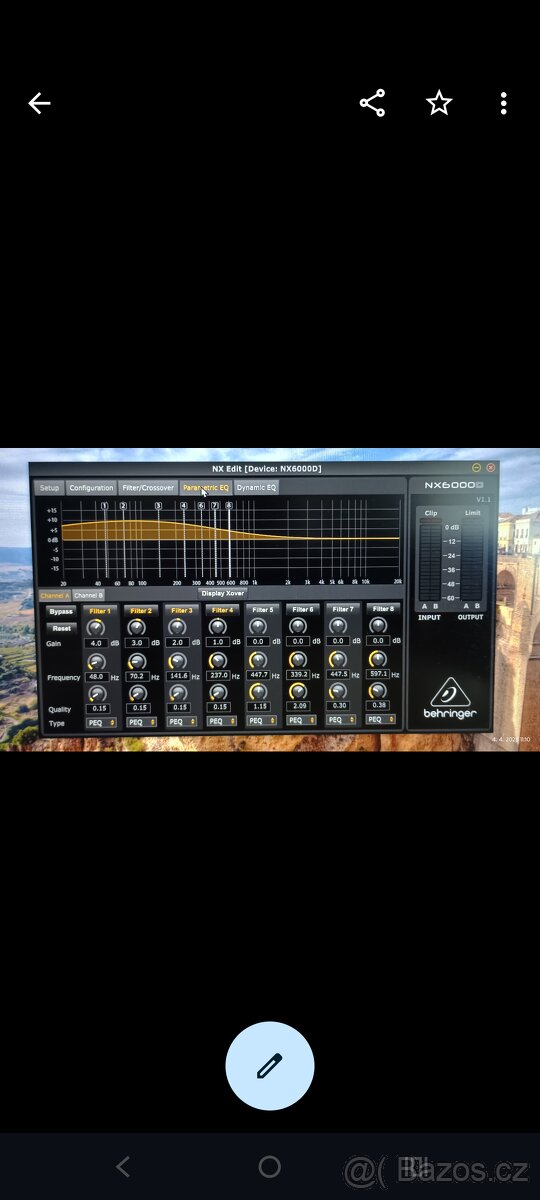The width and height of the screenshot is (540, 1200).
Task: Enable the Filter 6 button
Action: [x=302, y=610]
